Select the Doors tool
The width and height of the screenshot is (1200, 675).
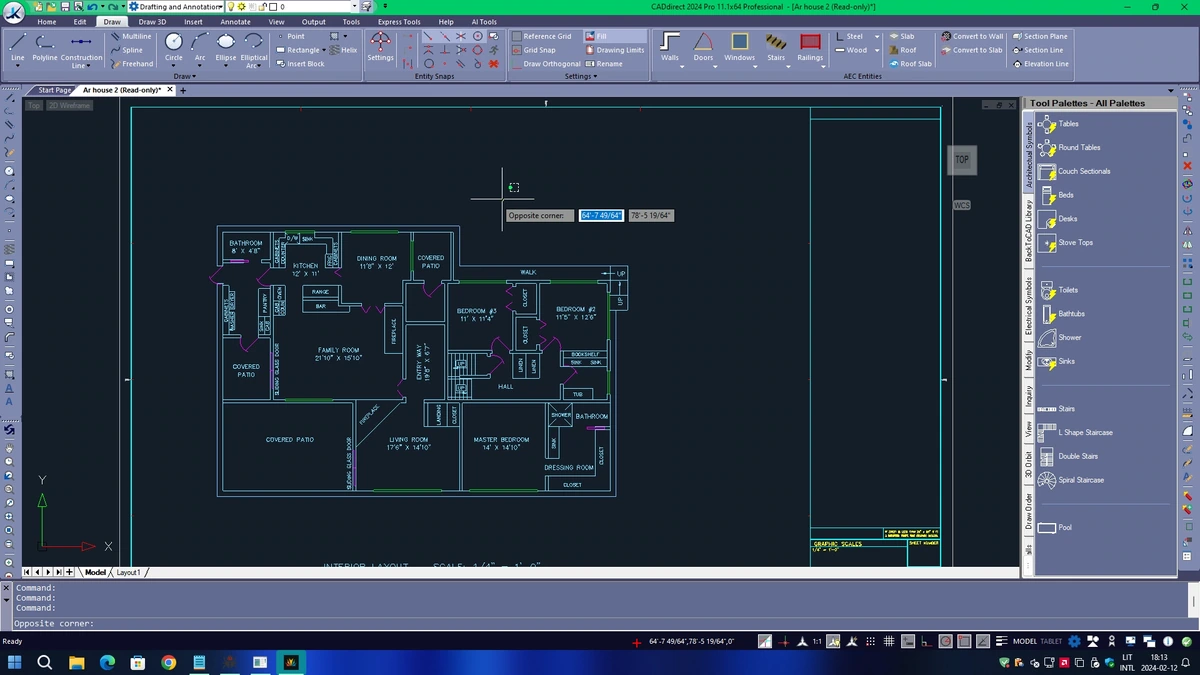click(704, 47)
